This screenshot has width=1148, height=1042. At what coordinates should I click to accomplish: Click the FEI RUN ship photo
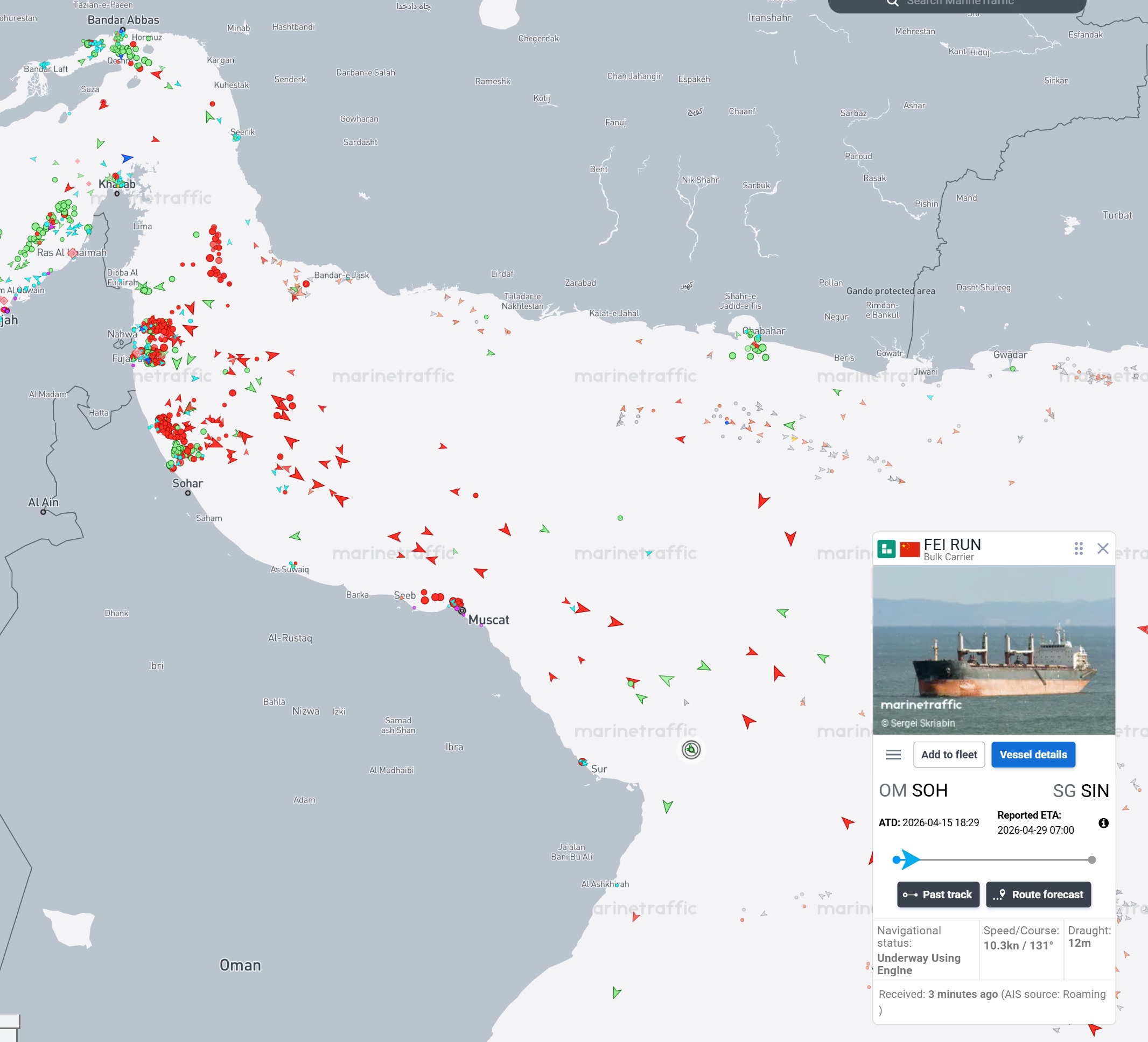pos(993,649)
